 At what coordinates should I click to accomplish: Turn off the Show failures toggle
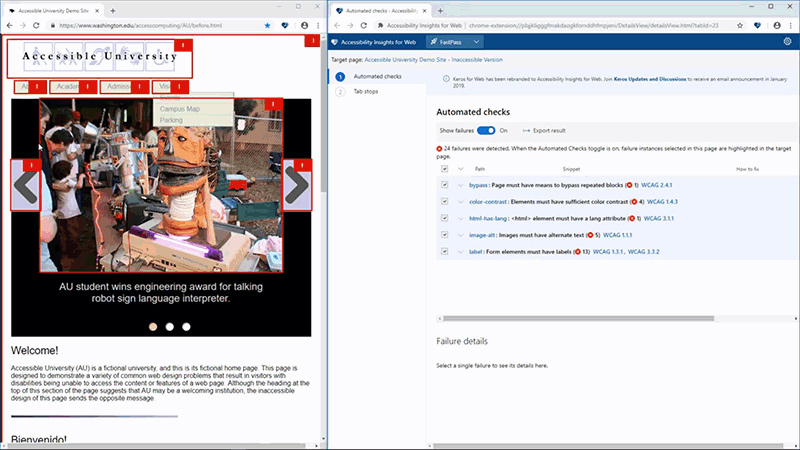coord(486,130)
